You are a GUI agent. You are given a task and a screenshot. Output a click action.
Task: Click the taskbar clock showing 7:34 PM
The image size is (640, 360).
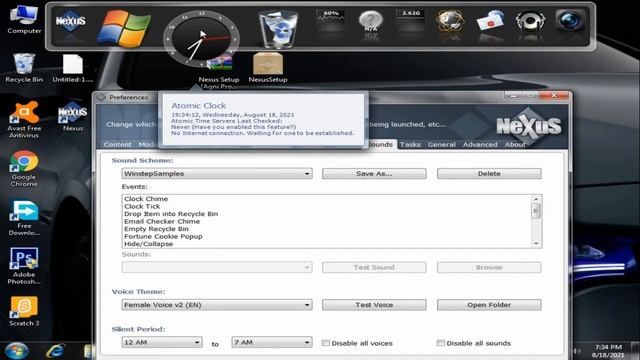tap(608, 351)
